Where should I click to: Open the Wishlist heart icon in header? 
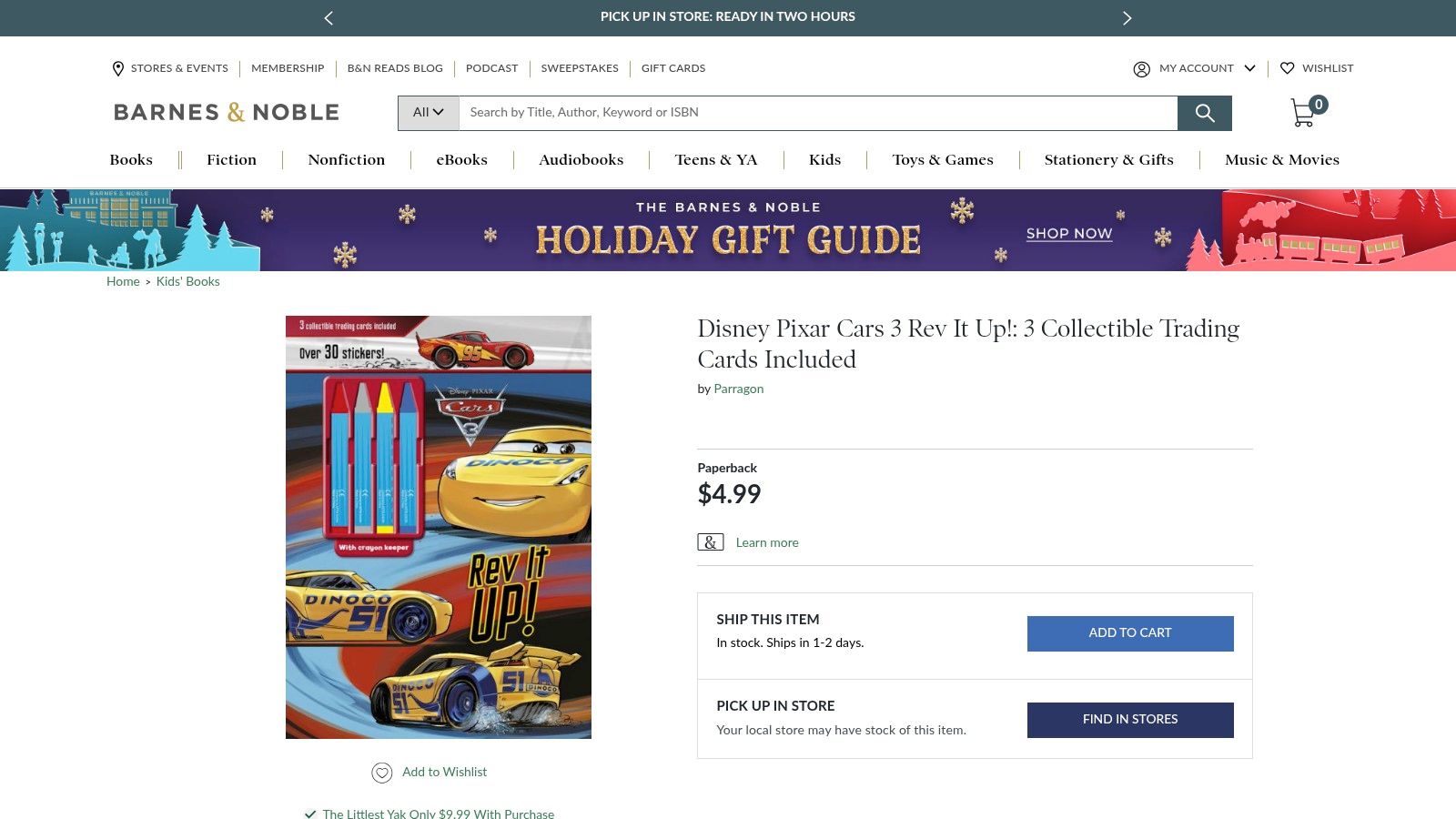[x=1288, y=68]
